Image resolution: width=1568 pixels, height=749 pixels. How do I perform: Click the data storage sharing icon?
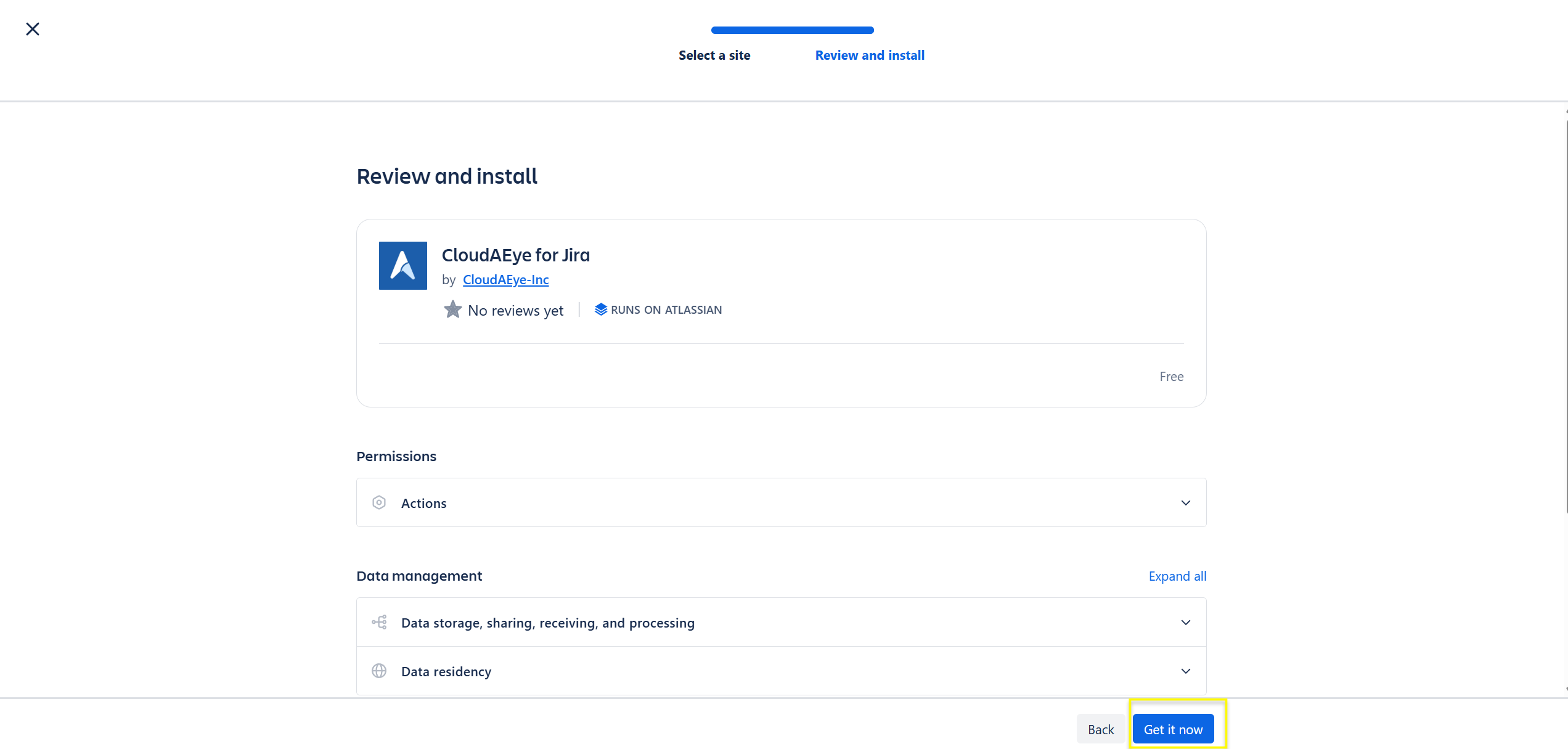click(x=379, y=623)
